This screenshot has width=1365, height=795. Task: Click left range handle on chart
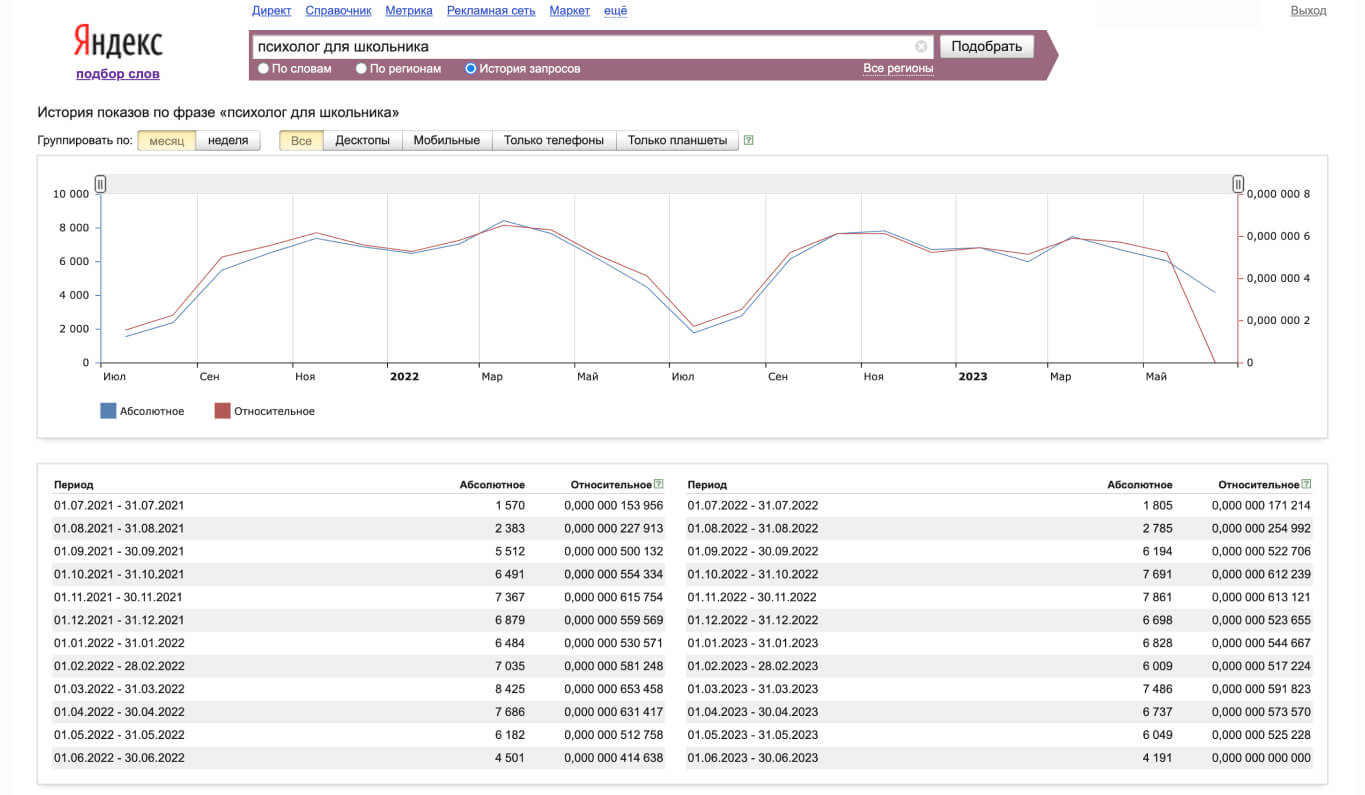[x=100, y=184]
